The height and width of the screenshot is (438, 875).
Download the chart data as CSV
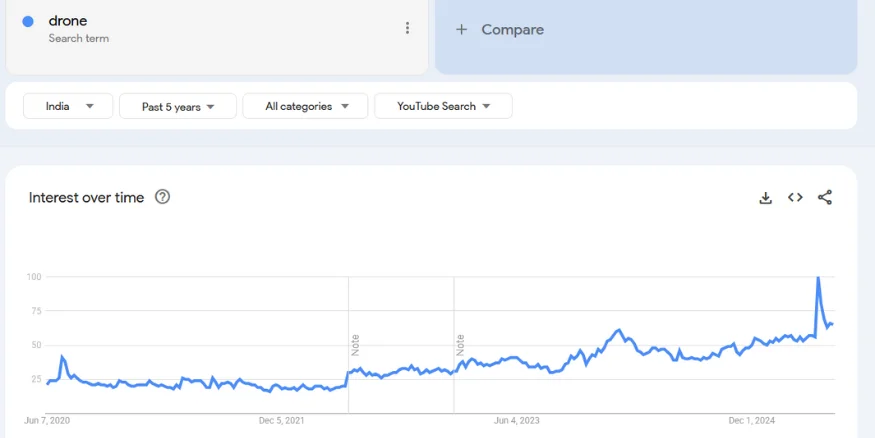click(x=766, y=198)
